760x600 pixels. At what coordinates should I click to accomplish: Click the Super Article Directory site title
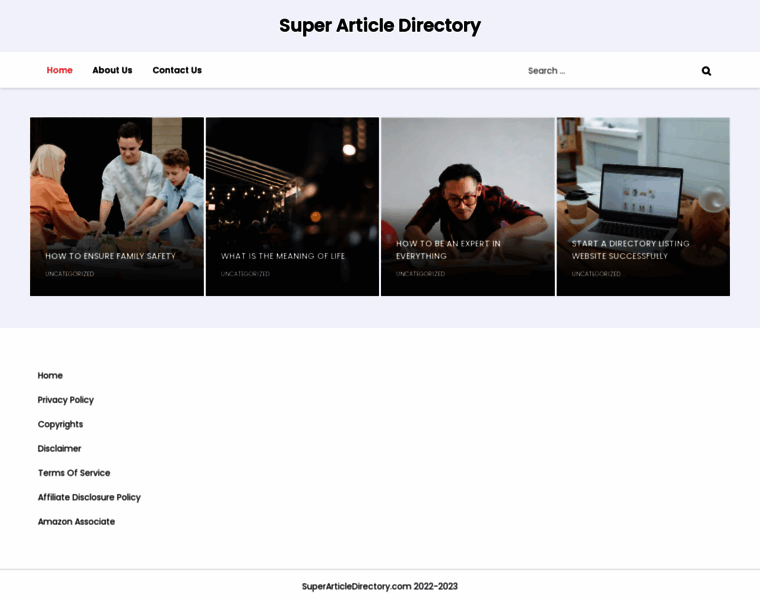click(380, 25)
